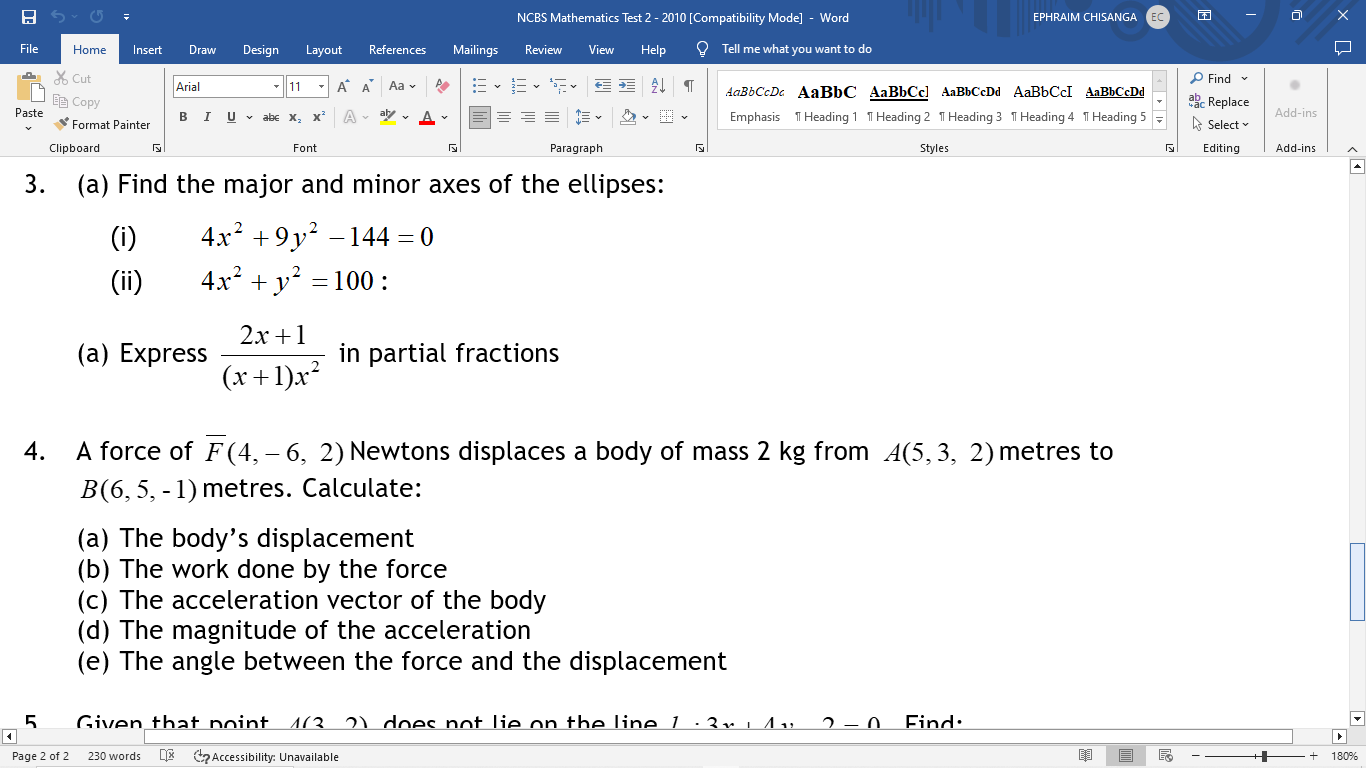Switch to the Layout tab
The image size is (1366, 768).
coord(323,49)
